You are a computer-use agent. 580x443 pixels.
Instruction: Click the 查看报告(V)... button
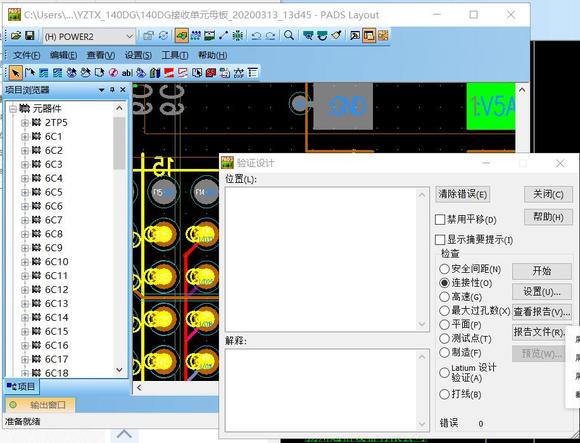tap(542, 312)
